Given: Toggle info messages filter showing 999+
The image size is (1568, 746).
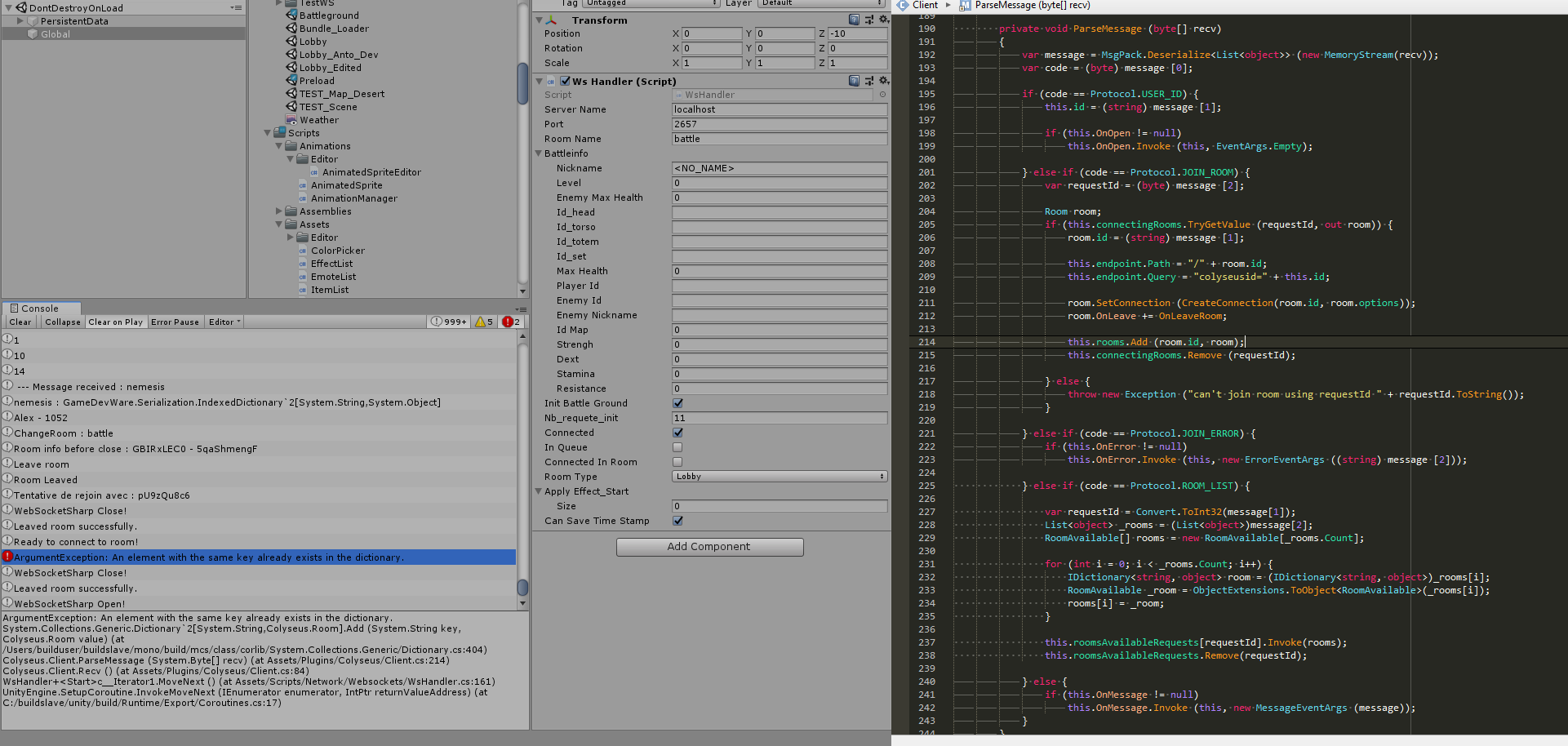Looking at the screenshot, I should click(450, 322).
